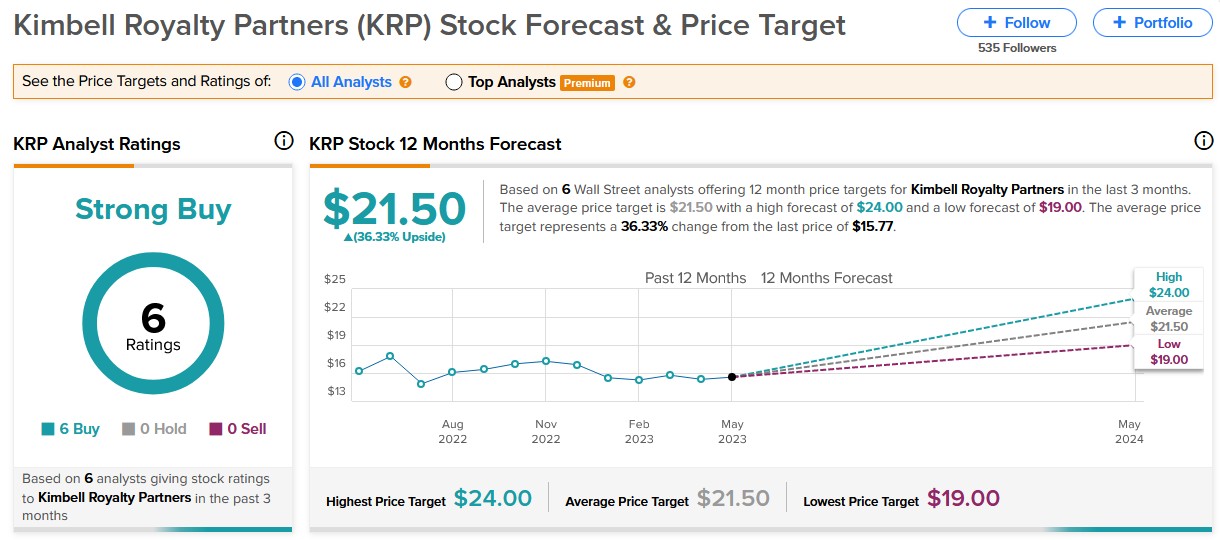The height and width of the screenshot is (540, 1220).
Task: Click info icon beside 12 Months Forecast
Action: click(x=1204, y=141)
